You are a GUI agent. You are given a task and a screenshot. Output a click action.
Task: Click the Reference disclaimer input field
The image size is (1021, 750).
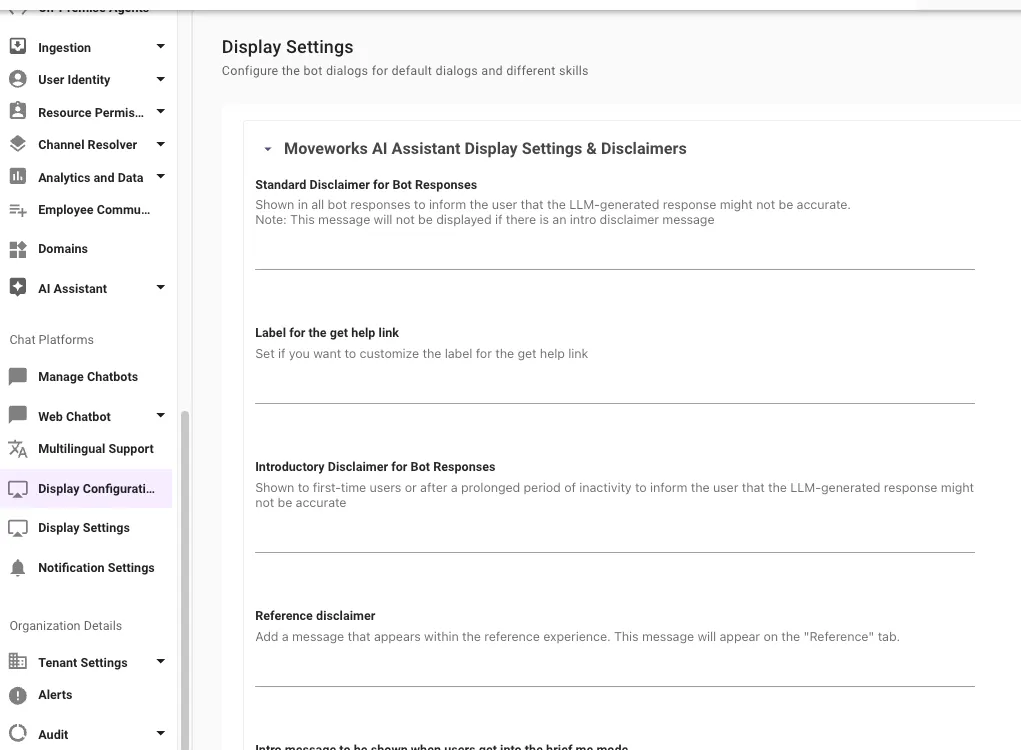click(615, 669)
